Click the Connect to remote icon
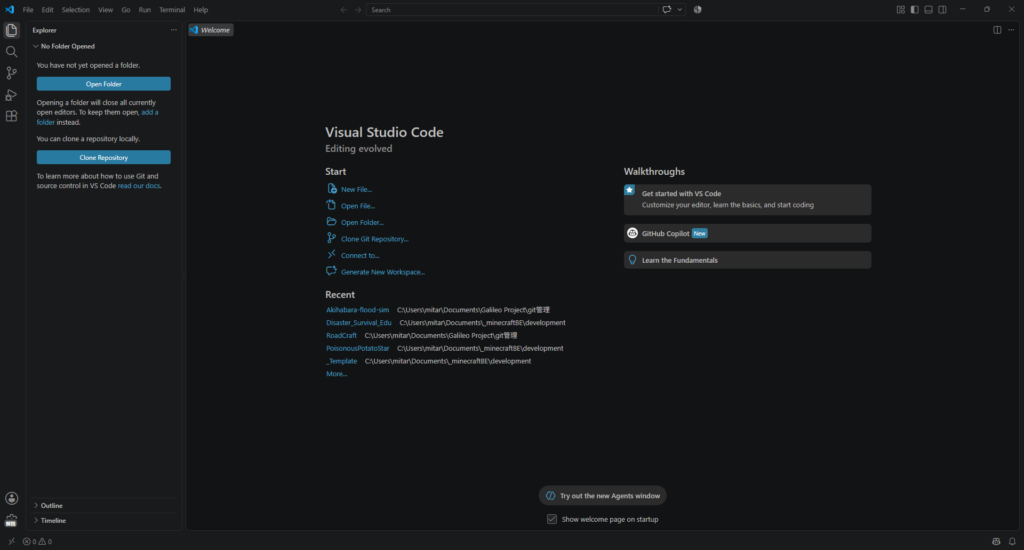 point(332,255)
